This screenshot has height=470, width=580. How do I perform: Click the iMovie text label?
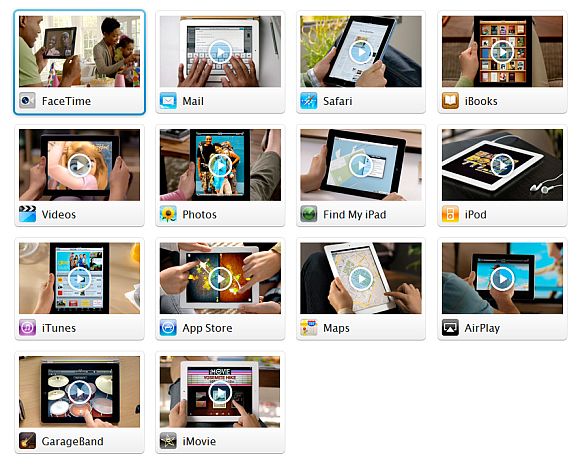coord(199,441)
